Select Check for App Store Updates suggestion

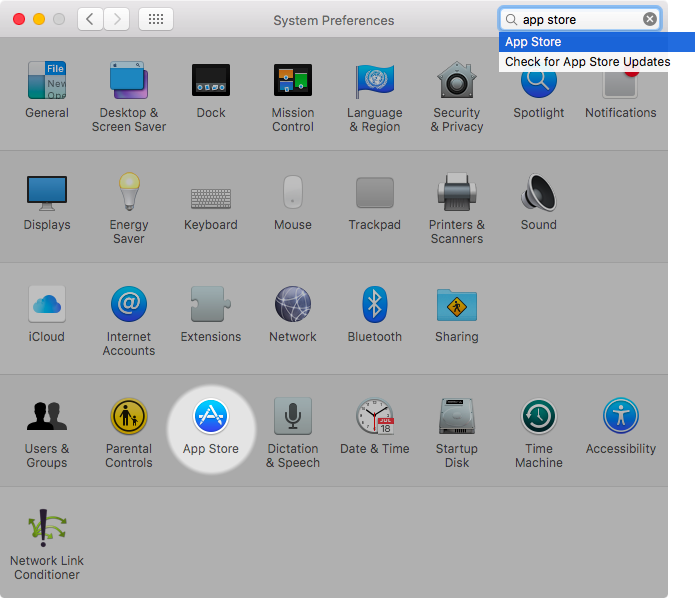(597, 62)
